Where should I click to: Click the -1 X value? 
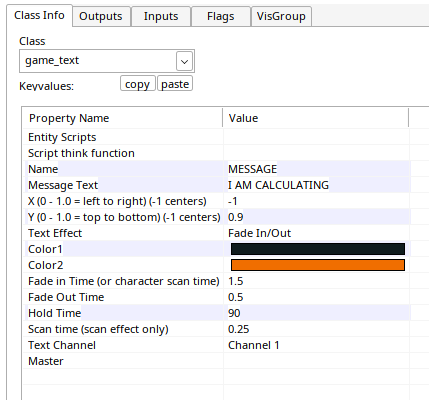[x=233, y=201]
